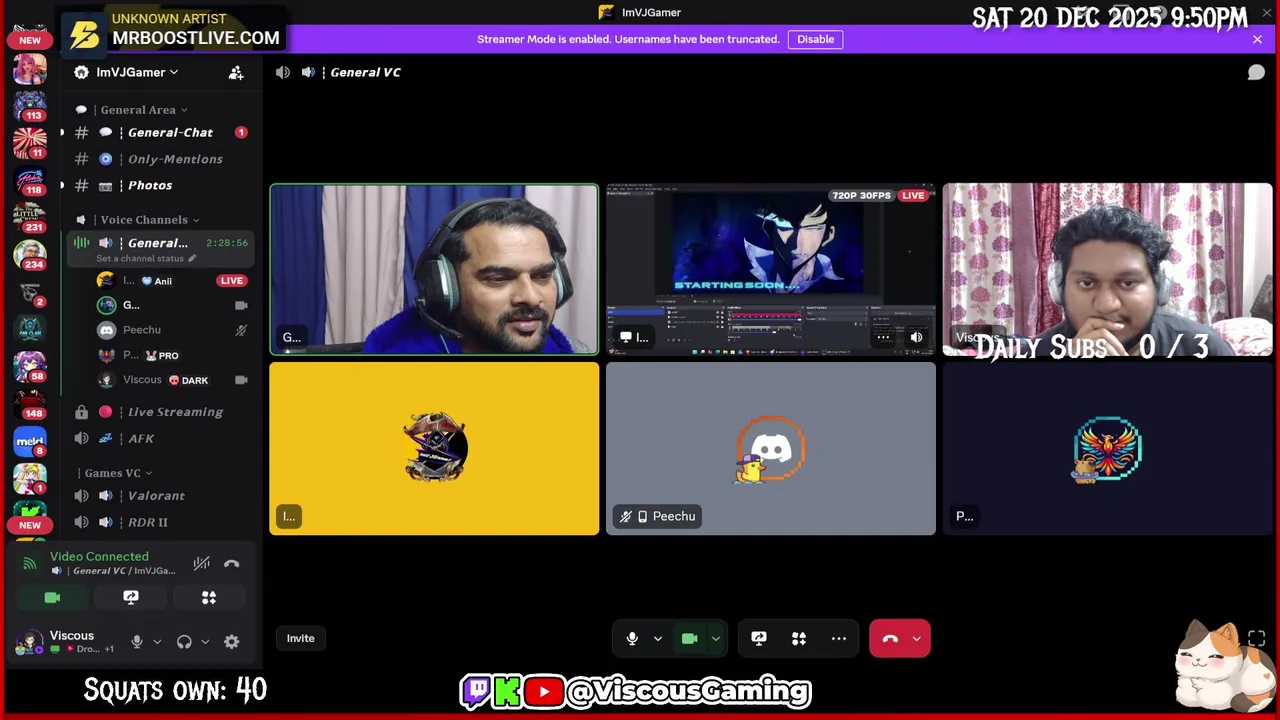Focus the Starting Soon live stream tile
The height and width of the screenshot is (720, 1280).
pyautogui.click(x=771, y=270)
